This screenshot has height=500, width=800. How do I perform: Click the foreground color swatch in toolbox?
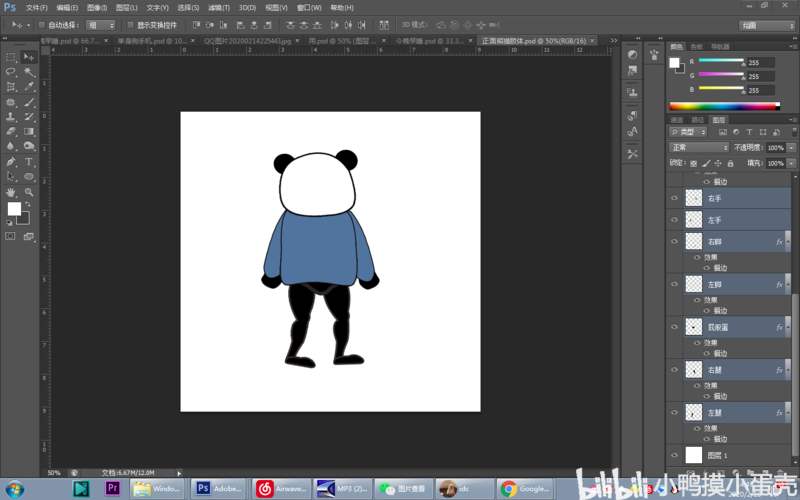point(14,208)
